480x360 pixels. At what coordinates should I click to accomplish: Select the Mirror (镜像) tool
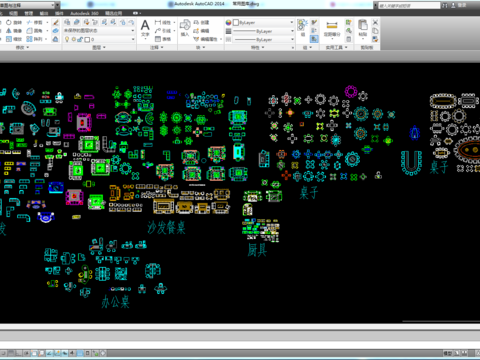(x=13, y=31)
